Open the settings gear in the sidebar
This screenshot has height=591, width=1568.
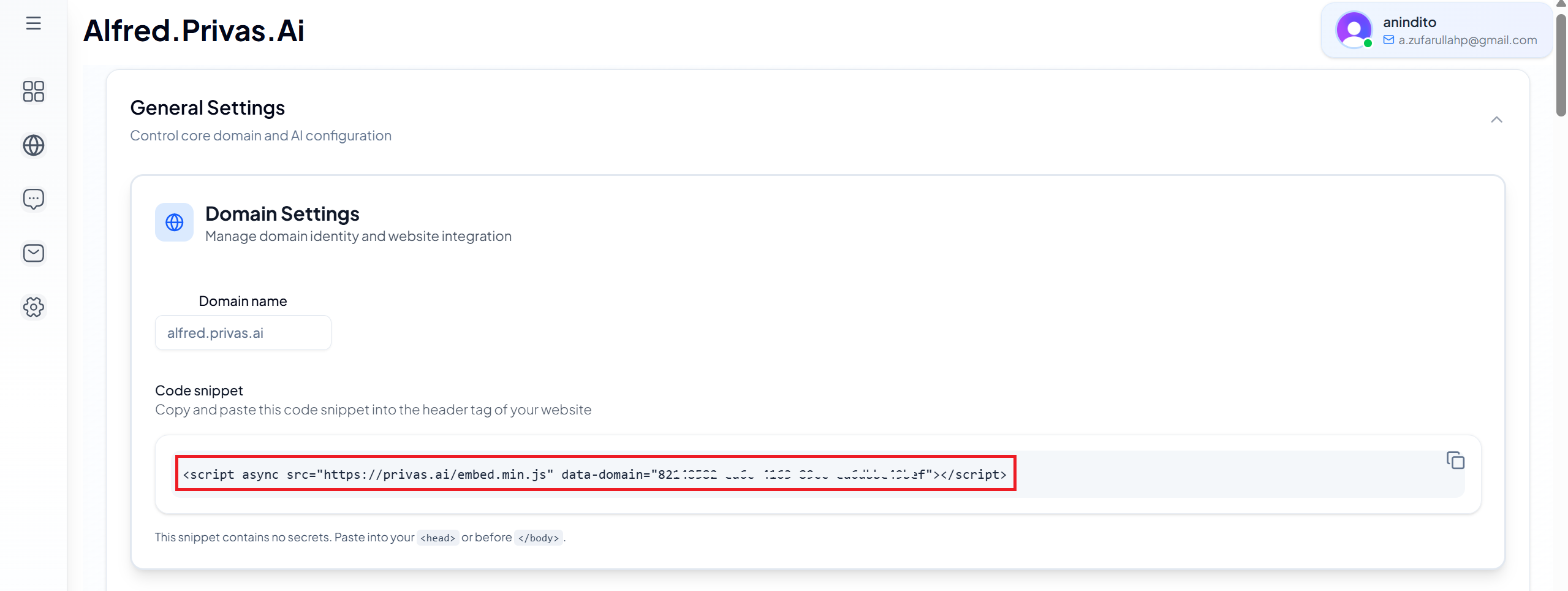tap(34, 307)
